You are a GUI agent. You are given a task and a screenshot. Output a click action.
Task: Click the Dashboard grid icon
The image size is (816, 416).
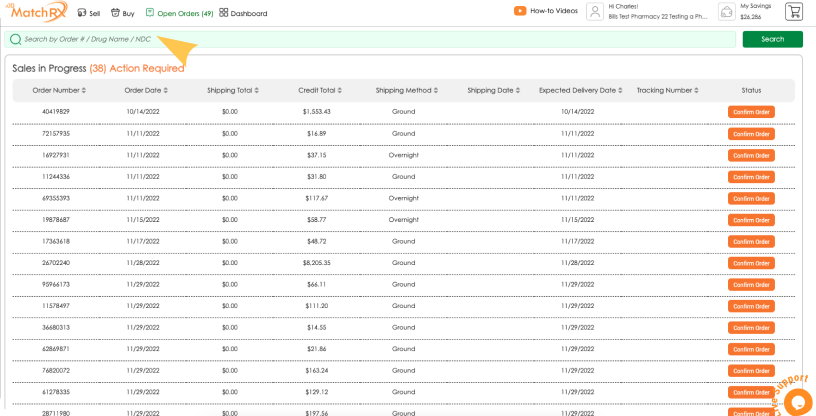pos(224,13)
